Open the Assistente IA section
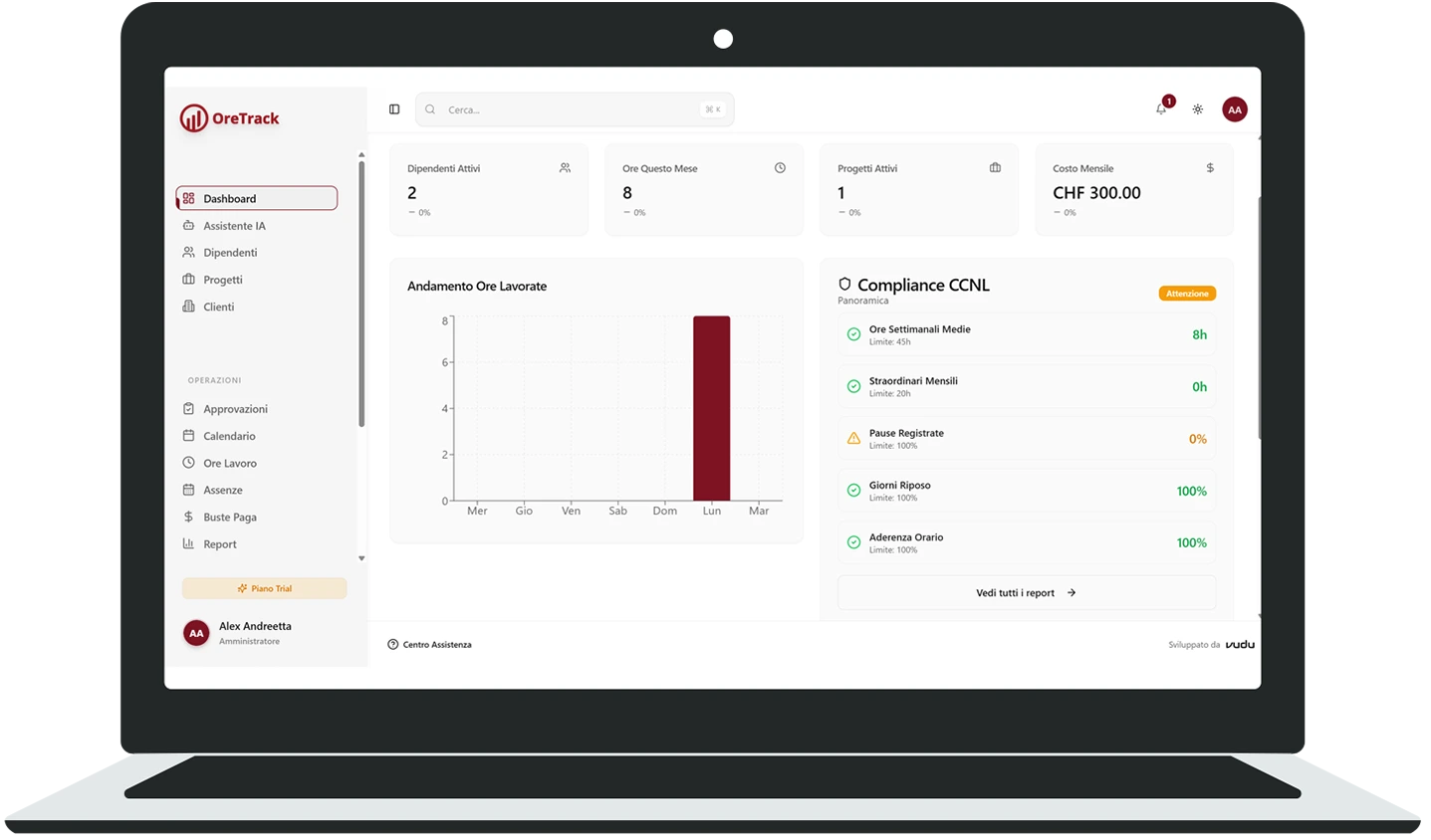Viewport: 1431px width, 840px height. tap(235, 226)
